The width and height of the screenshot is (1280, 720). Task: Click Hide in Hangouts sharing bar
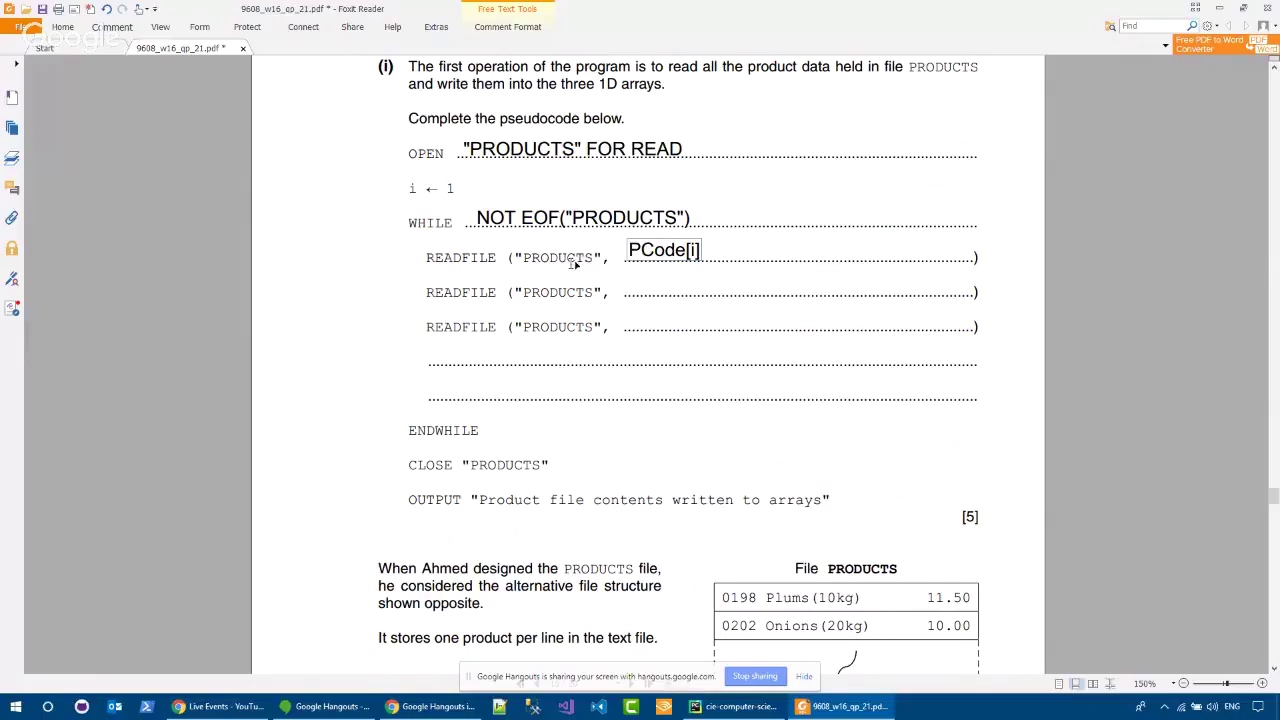point(804,677)
